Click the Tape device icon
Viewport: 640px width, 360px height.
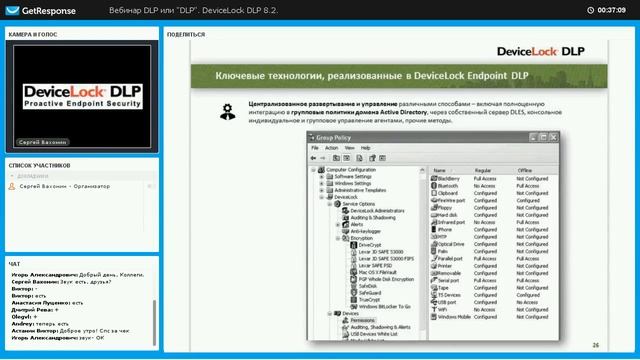tap(434, 288)
